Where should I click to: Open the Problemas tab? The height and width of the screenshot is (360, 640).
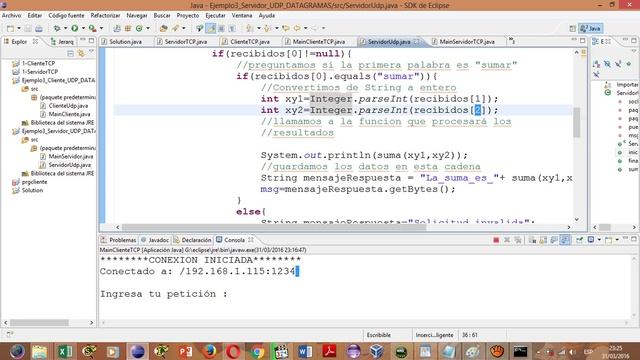pyautogui.click(x=118, y=240)
